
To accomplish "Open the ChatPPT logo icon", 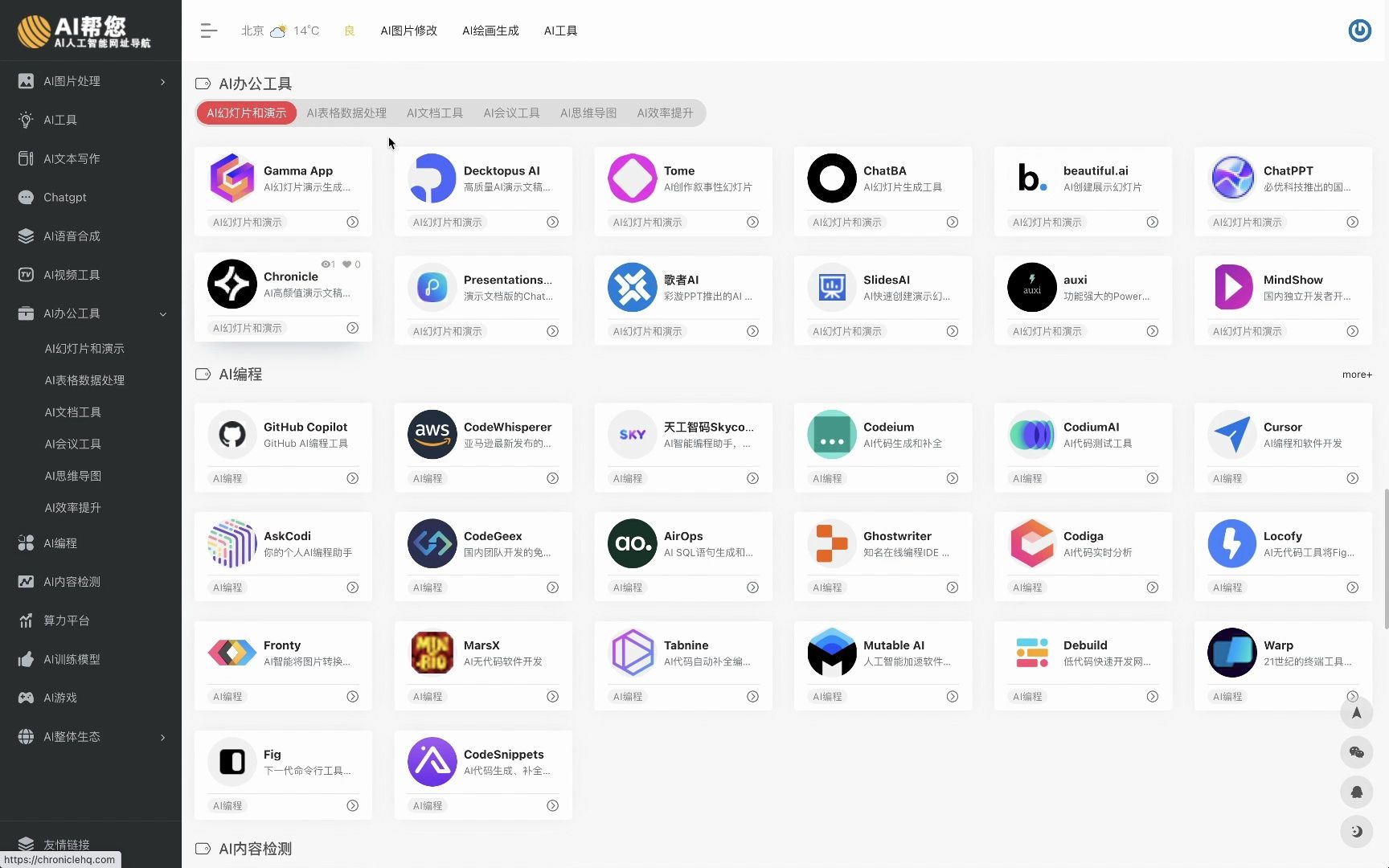I will pyautogui.click(x=1232, y=178).
